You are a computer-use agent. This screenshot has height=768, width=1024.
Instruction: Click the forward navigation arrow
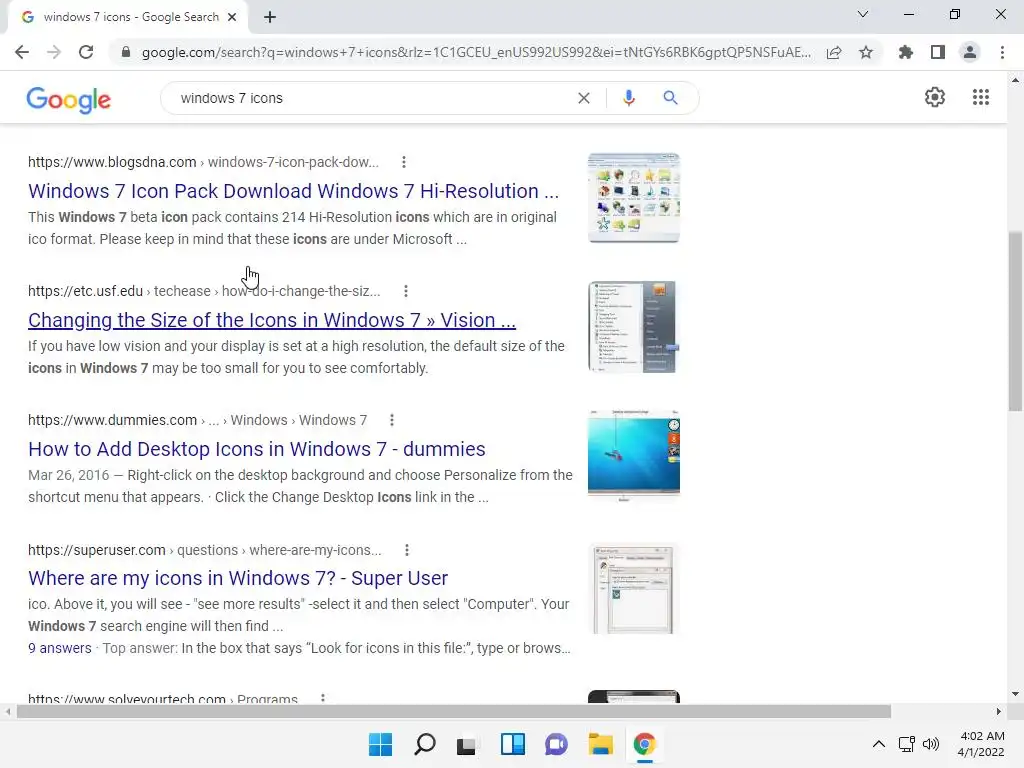(x=54, y=52)
